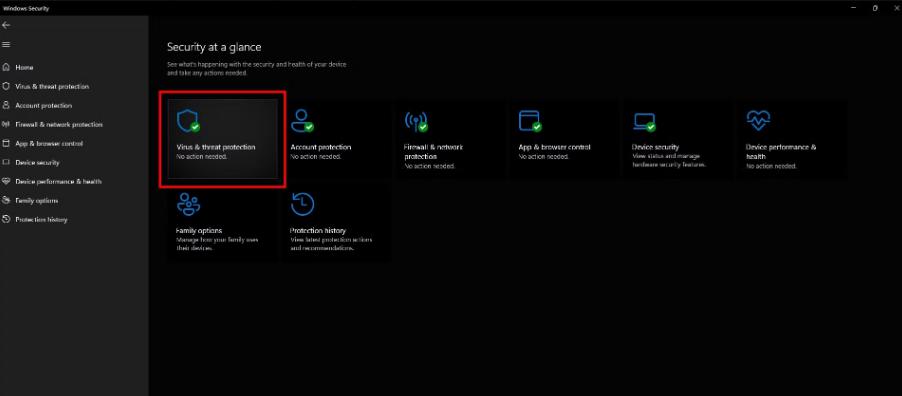Click the heart icon beside Device performance & health in sidebar
The width and height of the screenshot is (902, 396).
tap(6, 181)
